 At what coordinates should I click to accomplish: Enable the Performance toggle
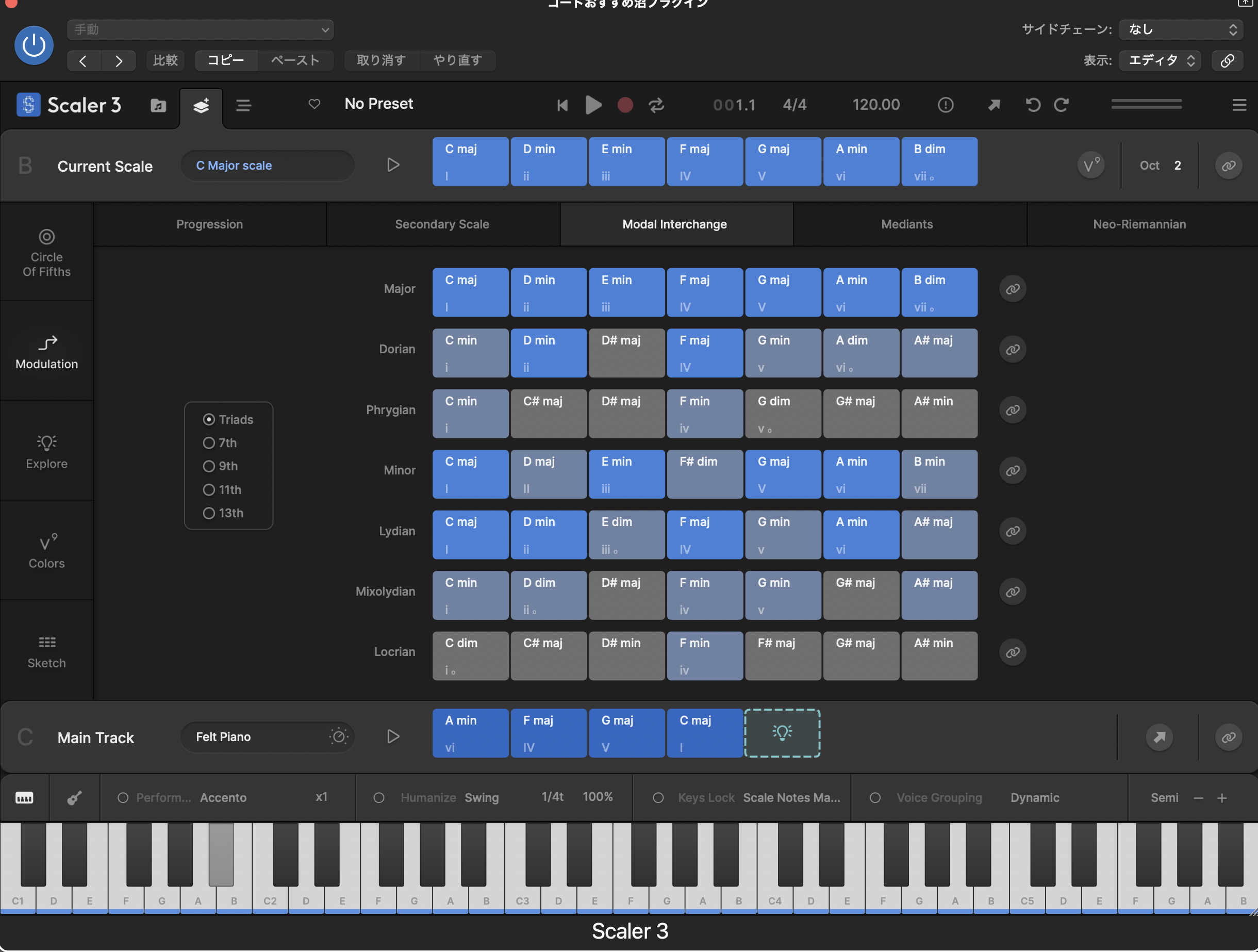coord(122,798)
